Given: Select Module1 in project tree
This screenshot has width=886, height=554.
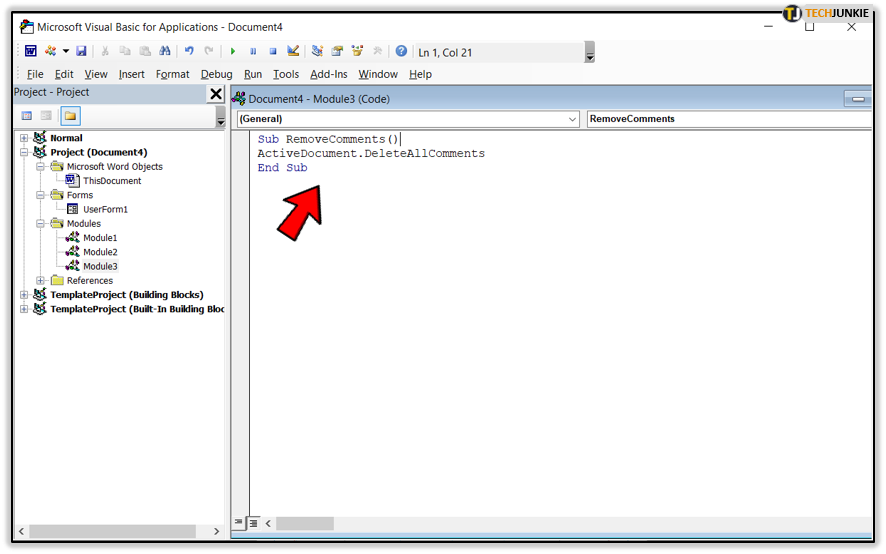Looking at the screenshot, I should (100, 238).
